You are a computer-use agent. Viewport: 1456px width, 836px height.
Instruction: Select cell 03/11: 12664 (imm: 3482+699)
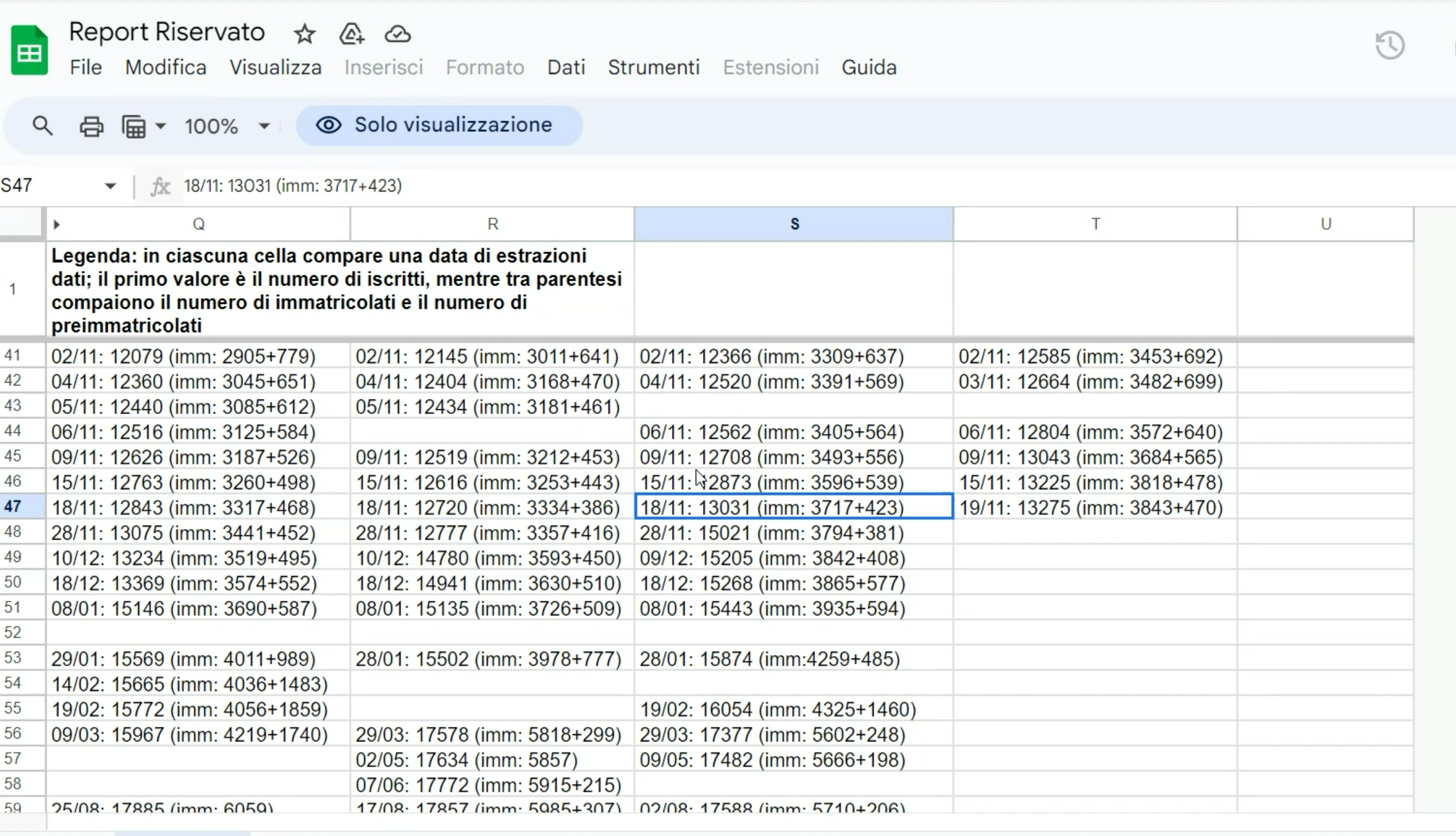tap(1095, 382)
